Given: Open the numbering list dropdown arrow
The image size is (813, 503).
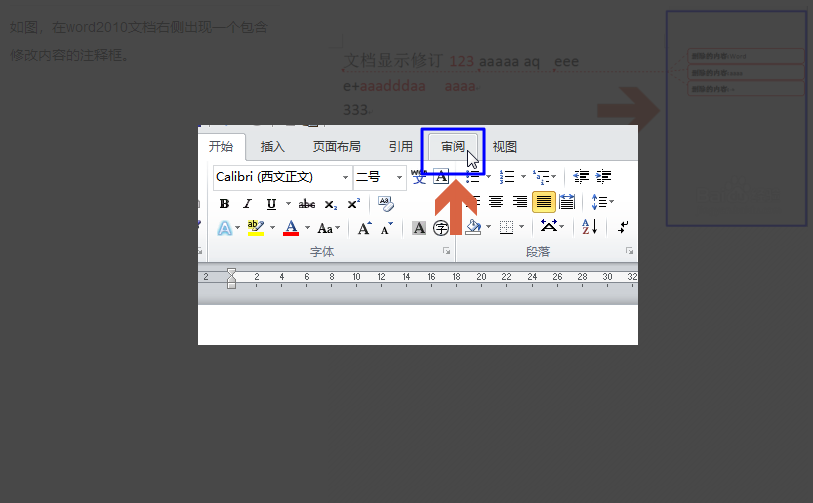Looking at the screenshot, I should click(x=523, y=177).
